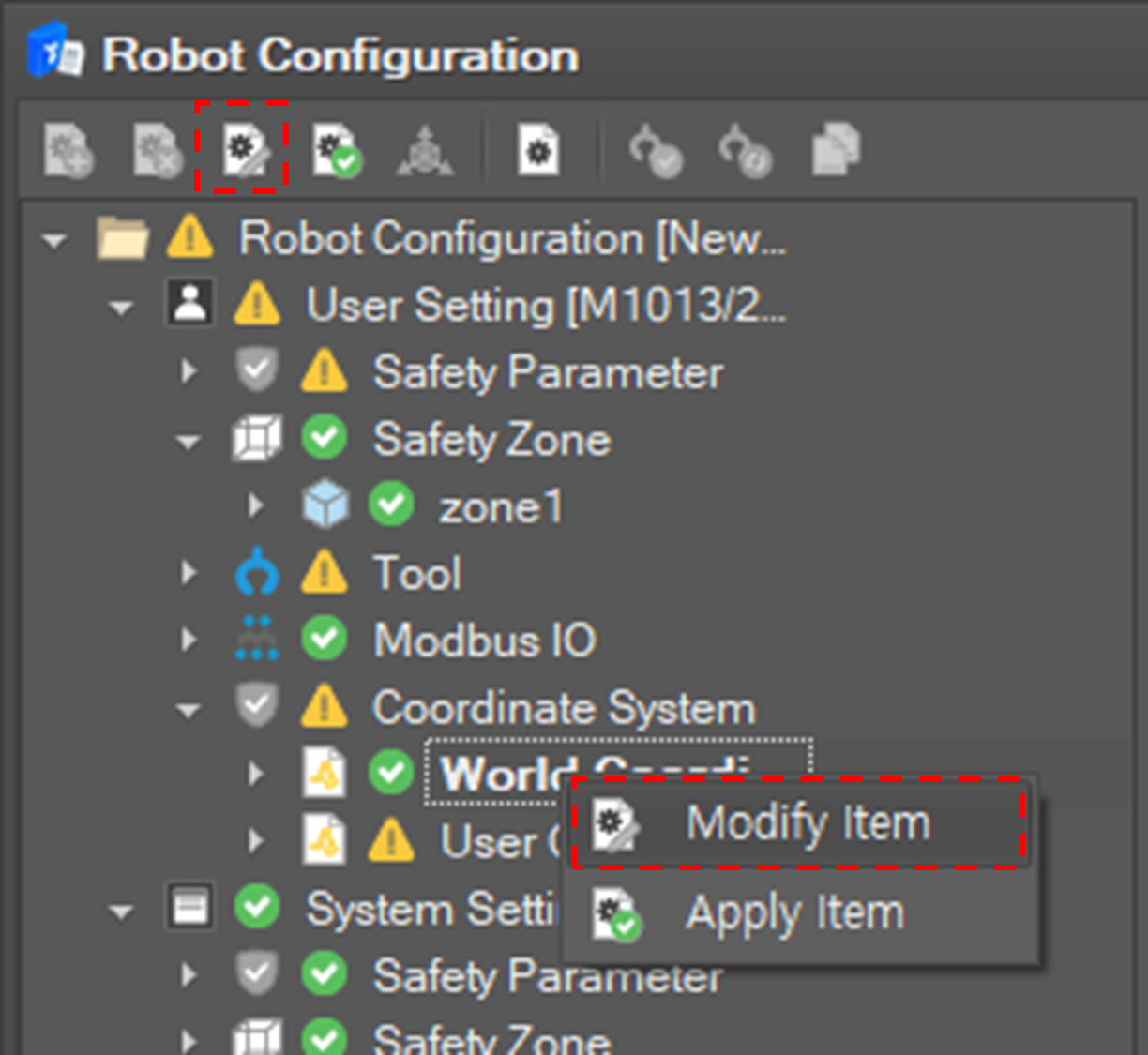The height and width of the screenshot is (1055, 1148).
Task: Select the Safety Zone tree item under User Setting
Action: [491, 440]
